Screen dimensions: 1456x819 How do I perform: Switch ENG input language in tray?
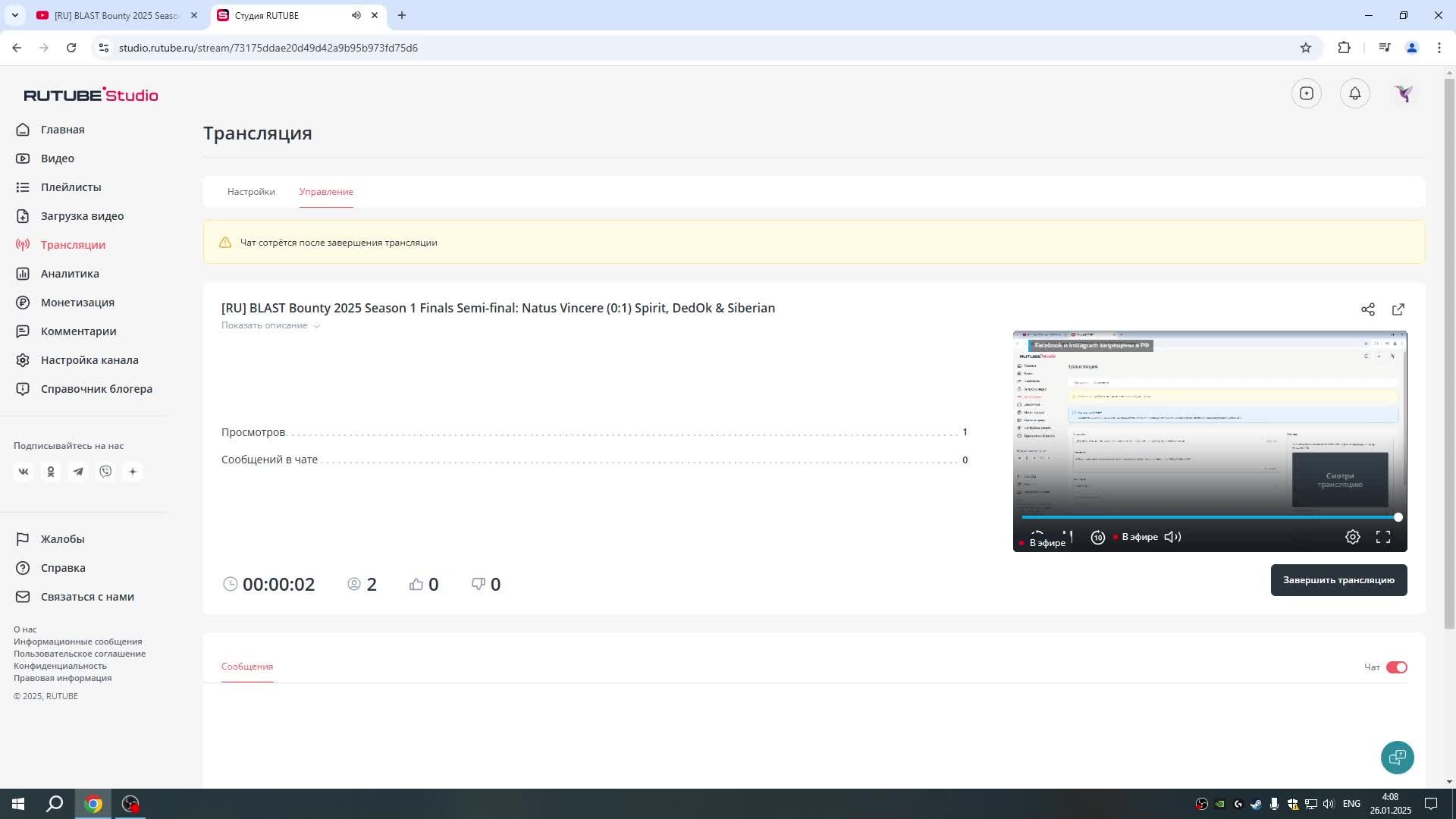tap(1351, 804)
